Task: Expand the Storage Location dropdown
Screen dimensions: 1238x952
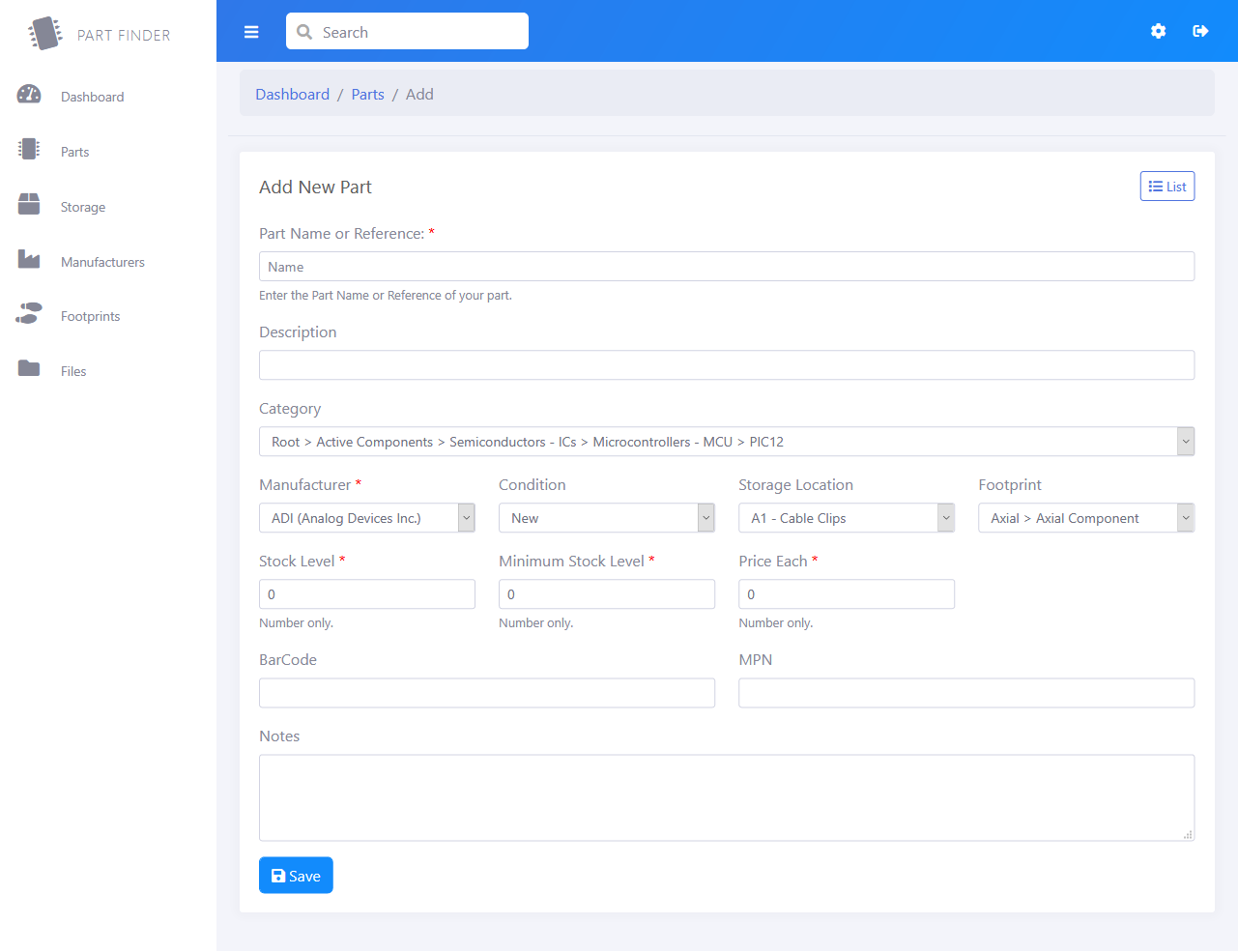Action: (x=846, y=518)
